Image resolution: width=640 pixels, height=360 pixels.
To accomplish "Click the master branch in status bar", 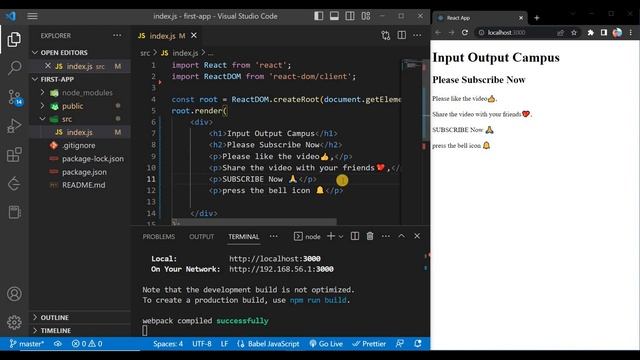I will point(27,344).
